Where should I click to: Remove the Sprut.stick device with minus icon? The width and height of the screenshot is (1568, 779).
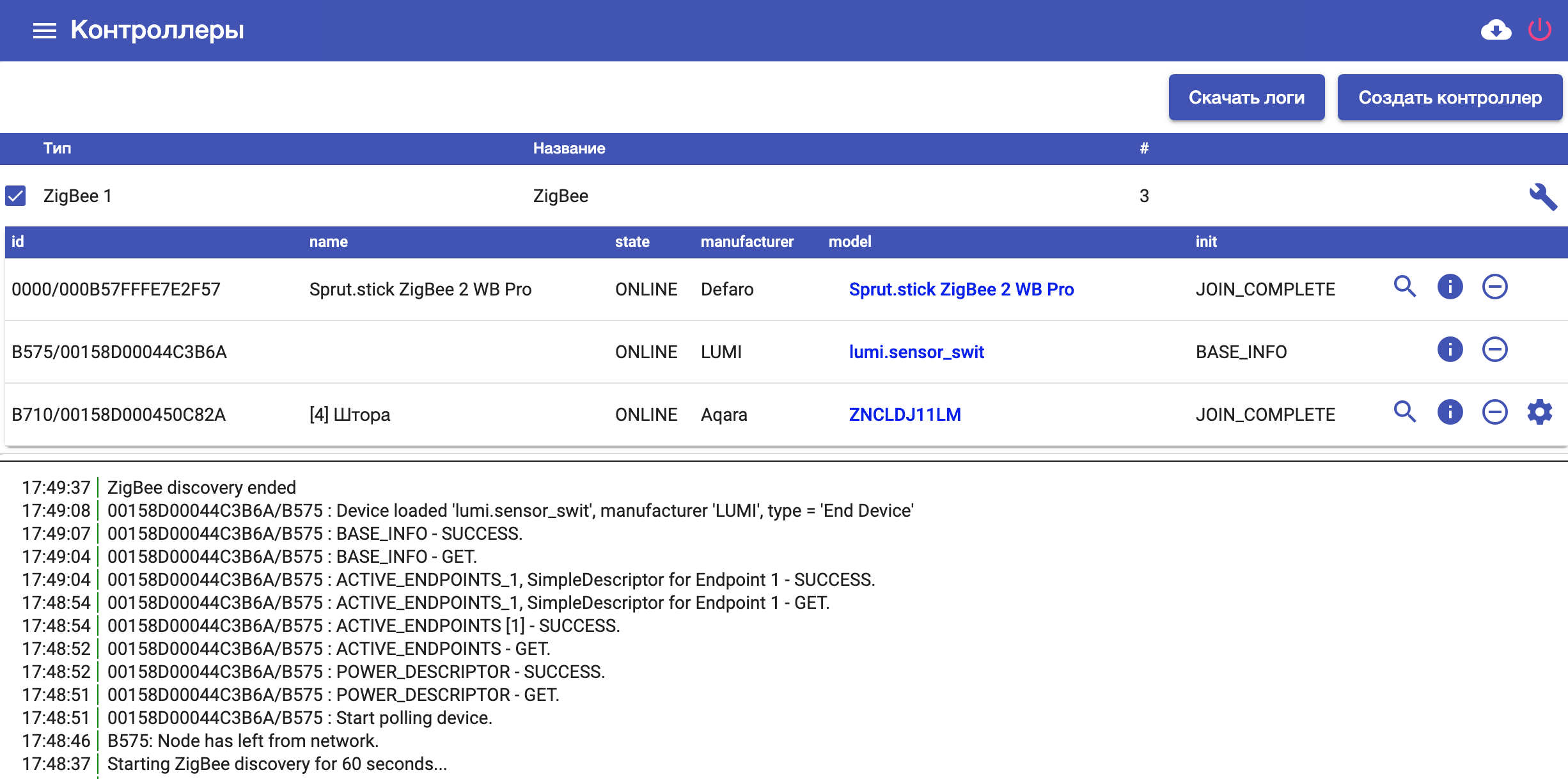tap(1494, 287)
